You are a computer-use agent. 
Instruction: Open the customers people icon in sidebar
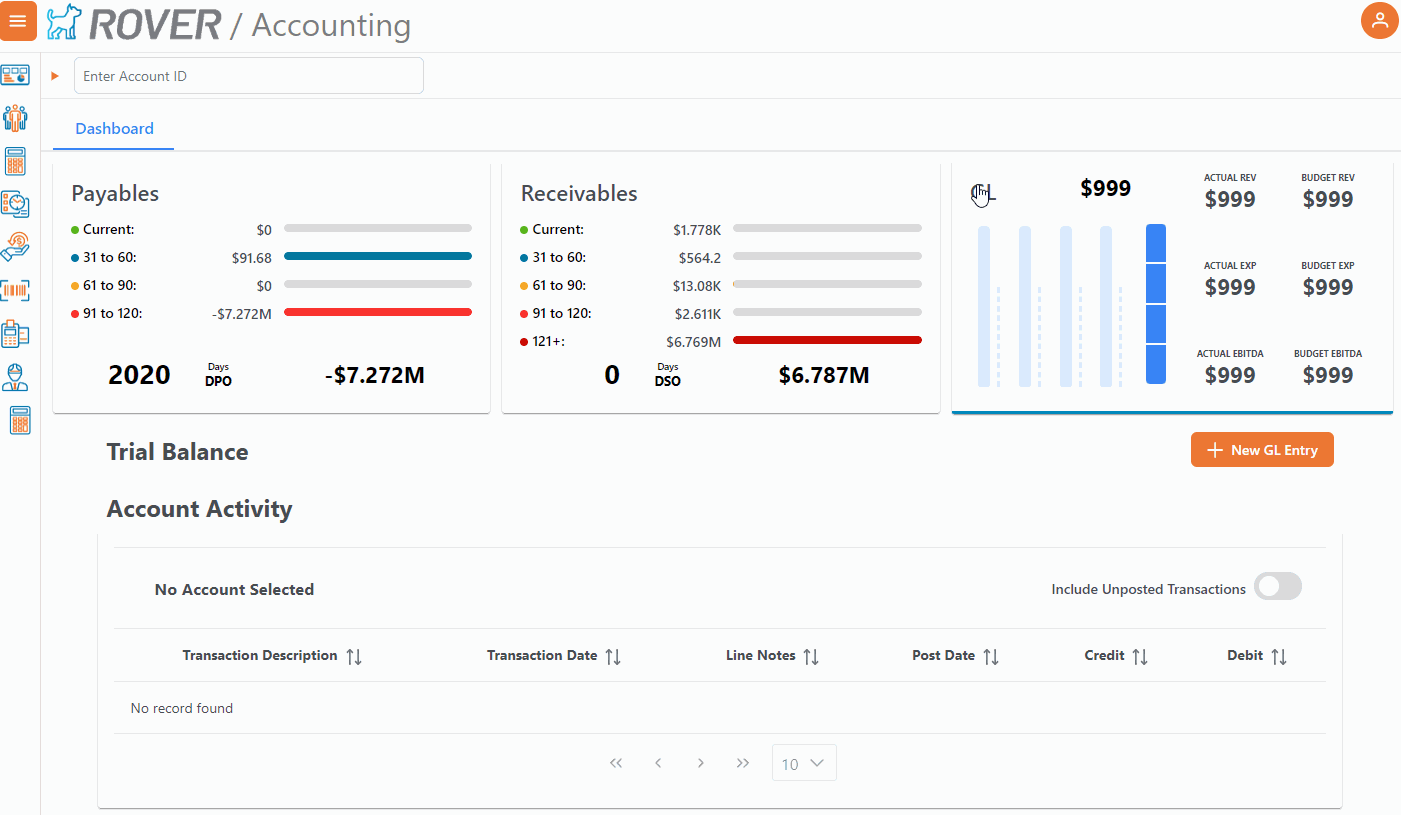(x=15, y=118)
